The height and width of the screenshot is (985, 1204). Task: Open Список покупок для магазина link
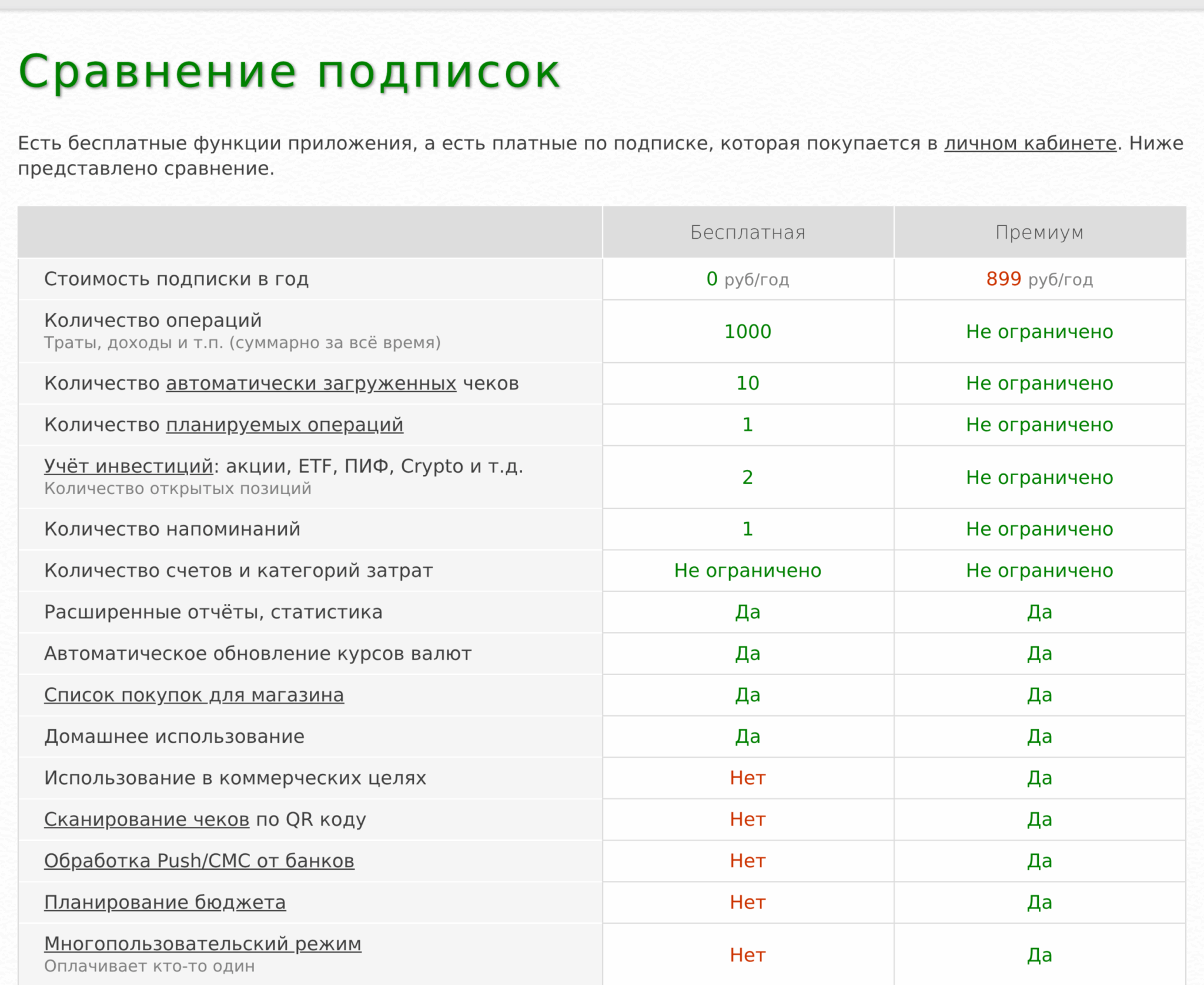click(194, 695)
